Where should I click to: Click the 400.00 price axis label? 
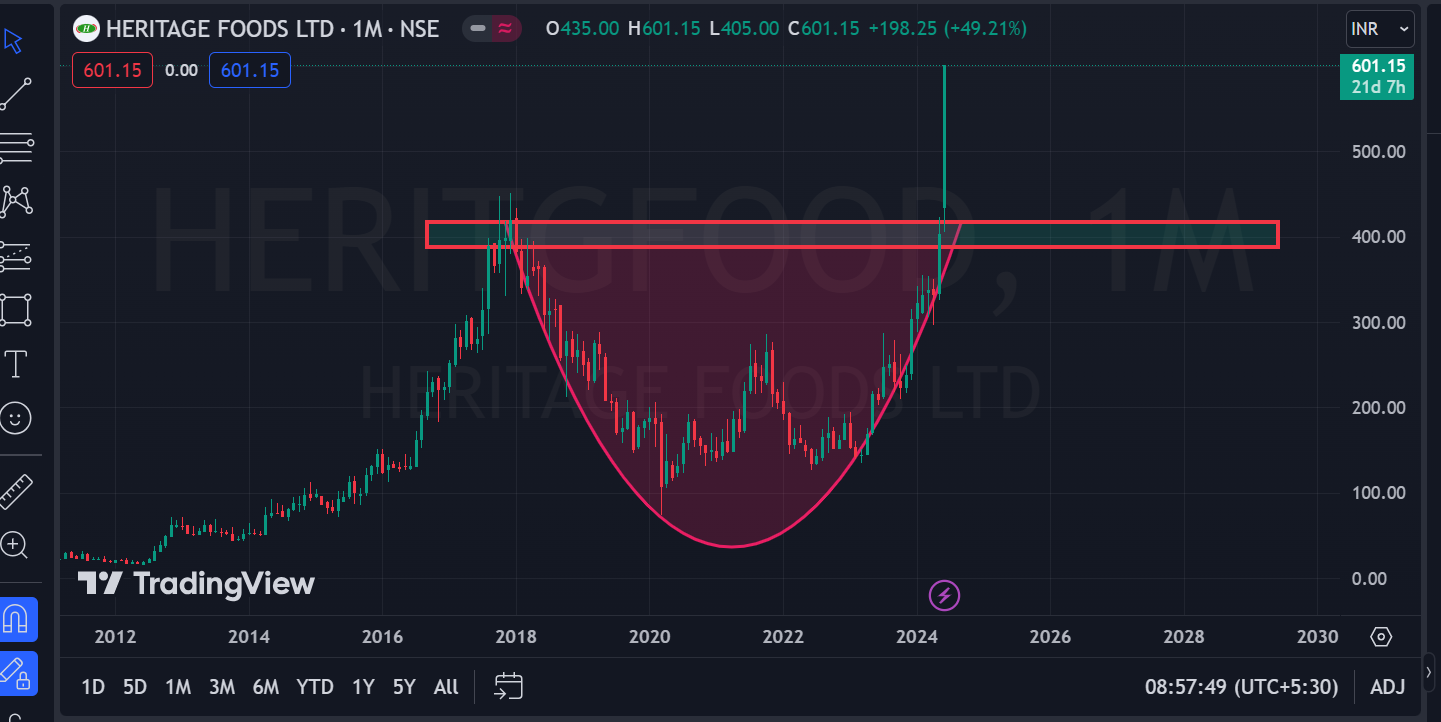(x=1377, y=237)
